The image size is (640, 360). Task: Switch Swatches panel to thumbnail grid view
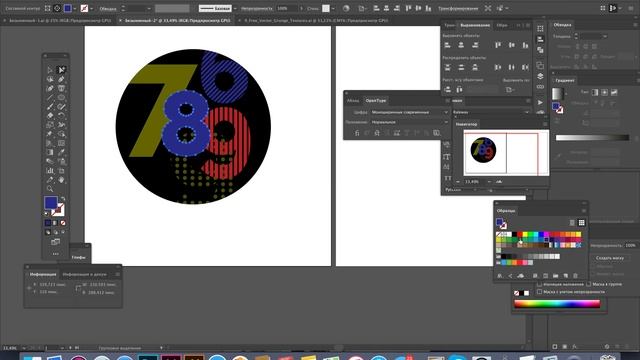(581, 222)
